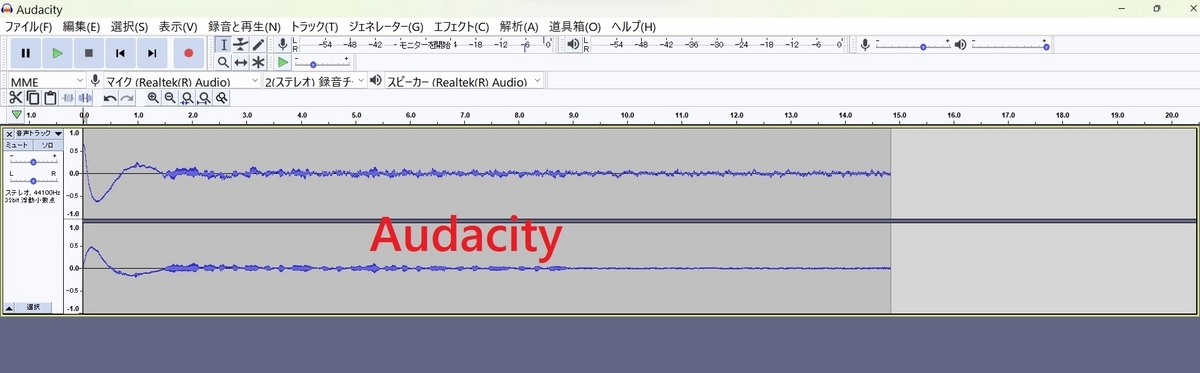Fit entire project in window
Screen dimensions: 1200x373
tap(204, 97)
